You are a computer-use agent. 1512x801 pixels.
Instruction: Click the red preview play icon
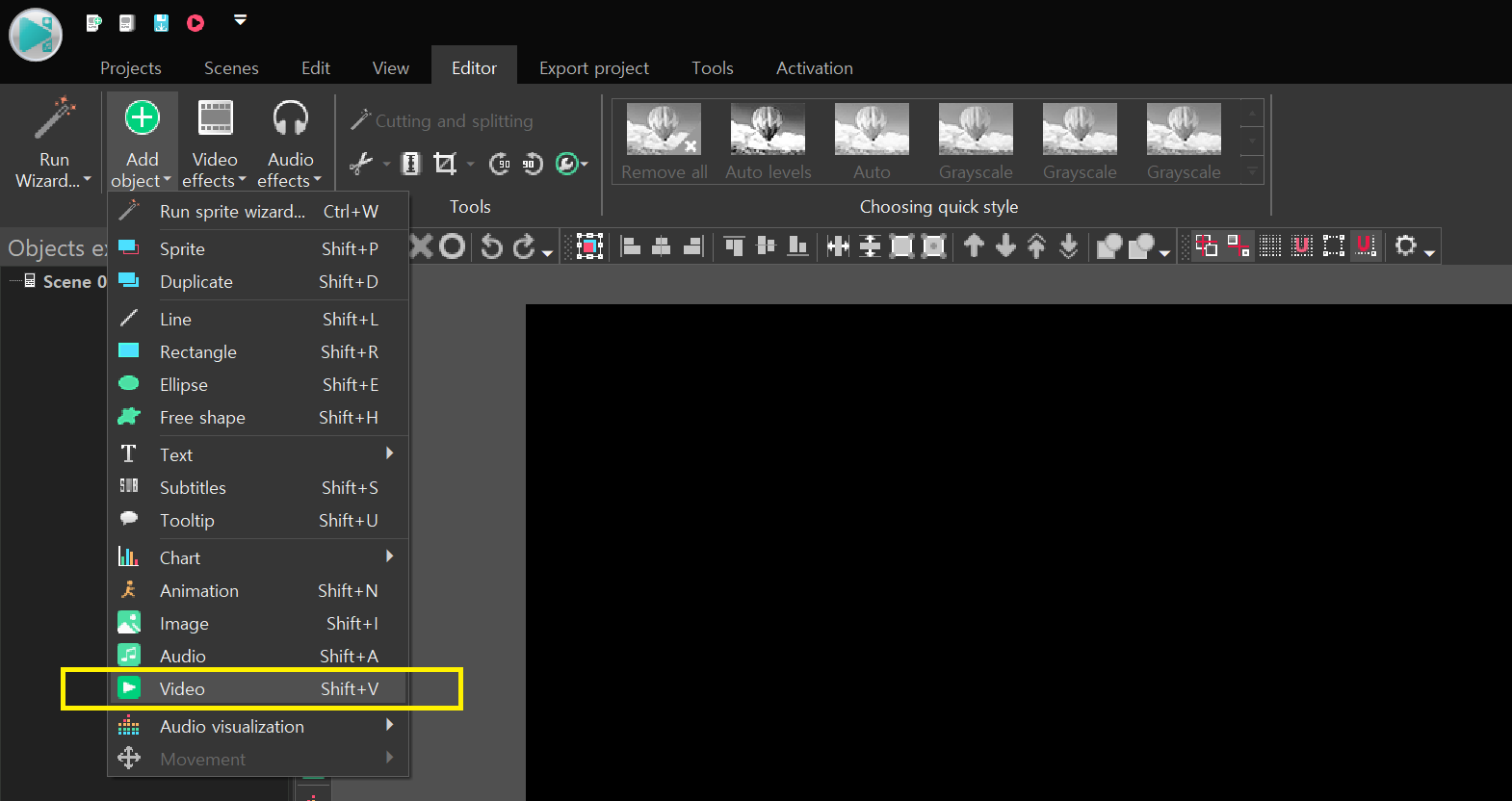point(196,22)
